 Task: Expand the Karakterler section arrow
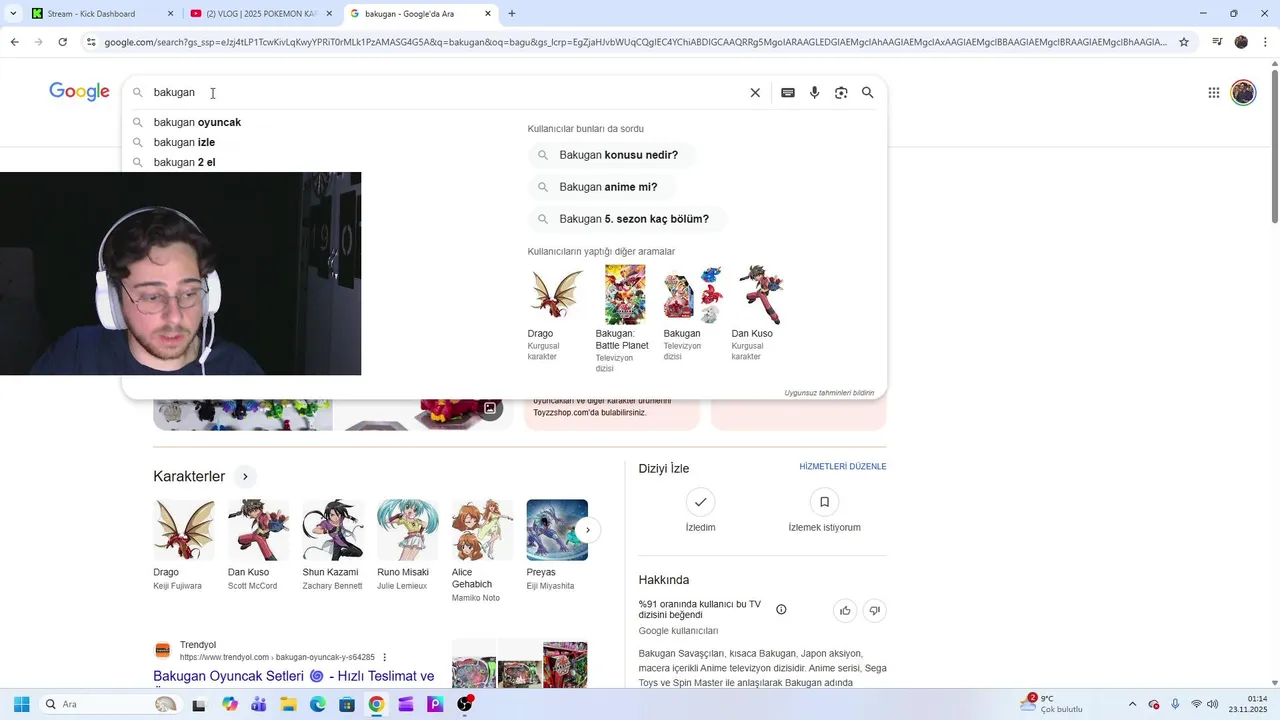click(245, 477)
